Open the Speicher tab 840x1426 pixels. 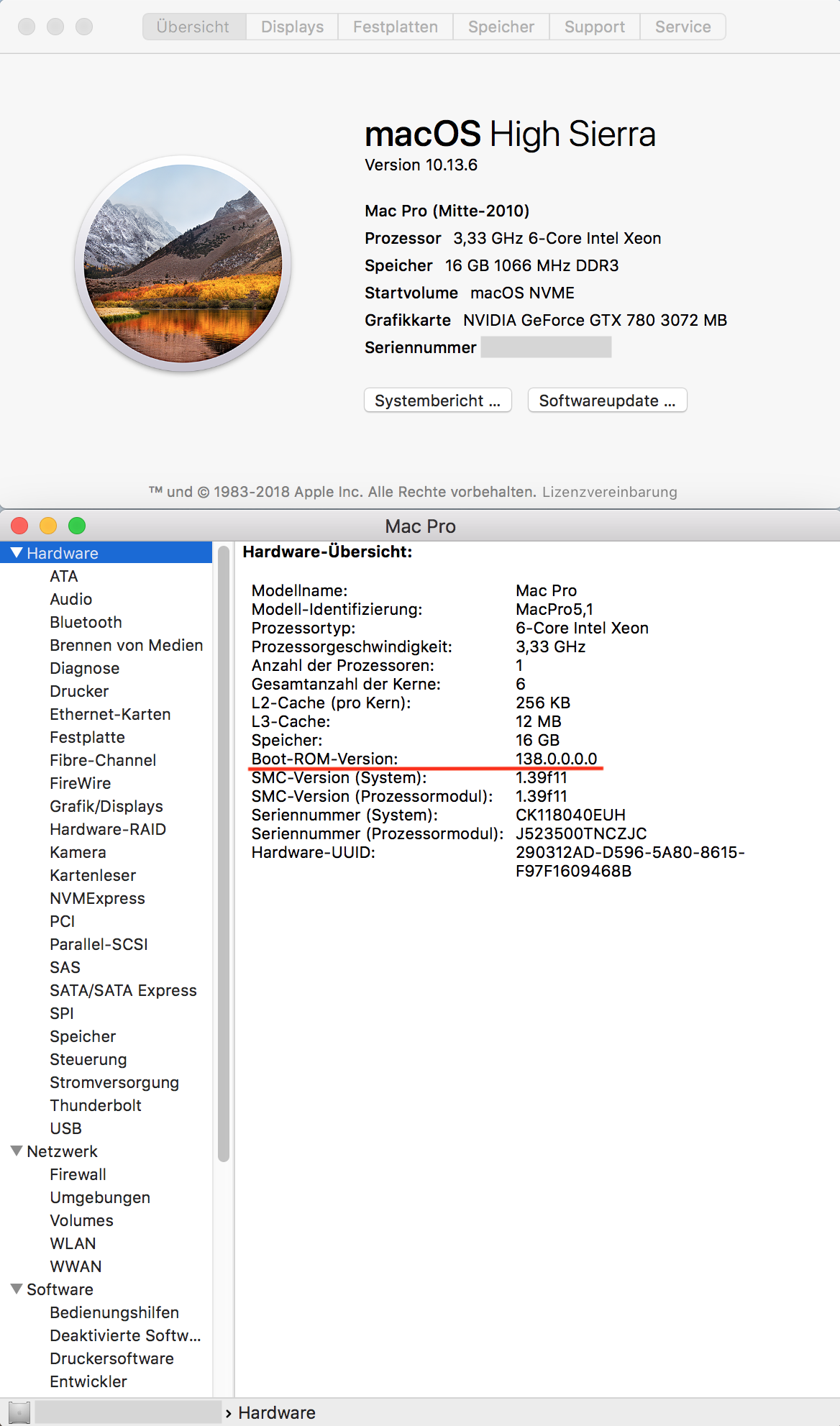[x=501, y=27]
